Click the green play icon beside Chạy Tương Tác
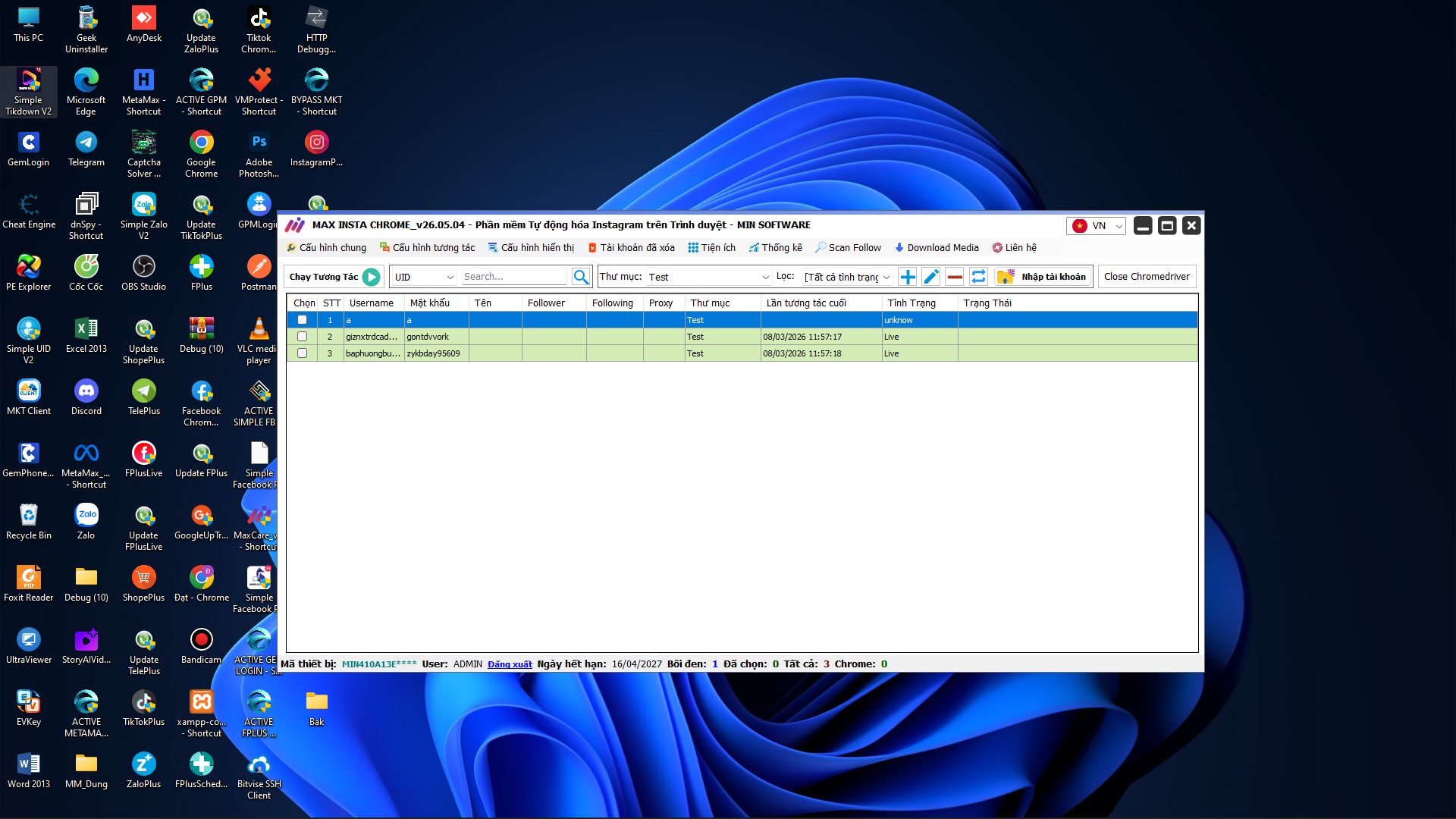 click(x=371, y=277)
